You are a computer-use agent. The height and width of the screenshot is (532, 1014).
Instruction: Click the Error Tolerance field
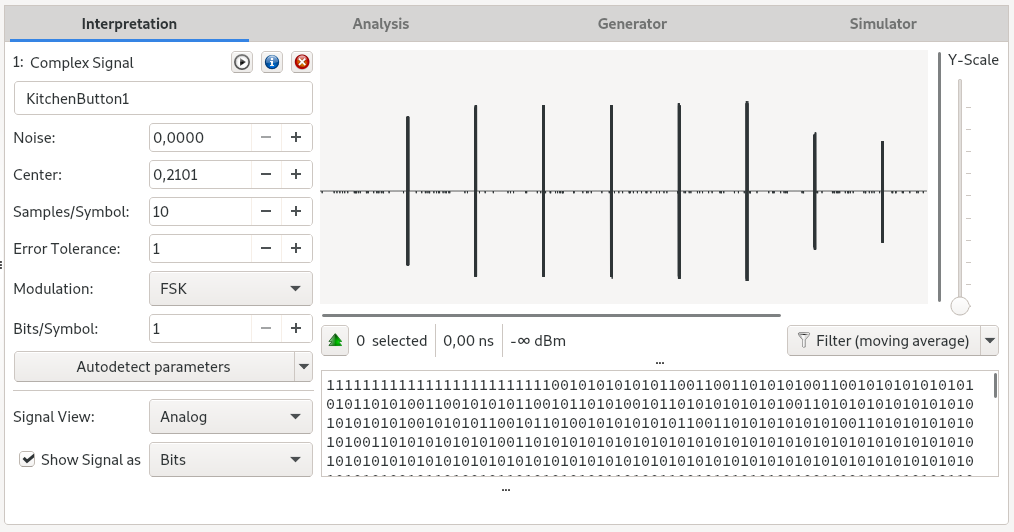point(200,249)
